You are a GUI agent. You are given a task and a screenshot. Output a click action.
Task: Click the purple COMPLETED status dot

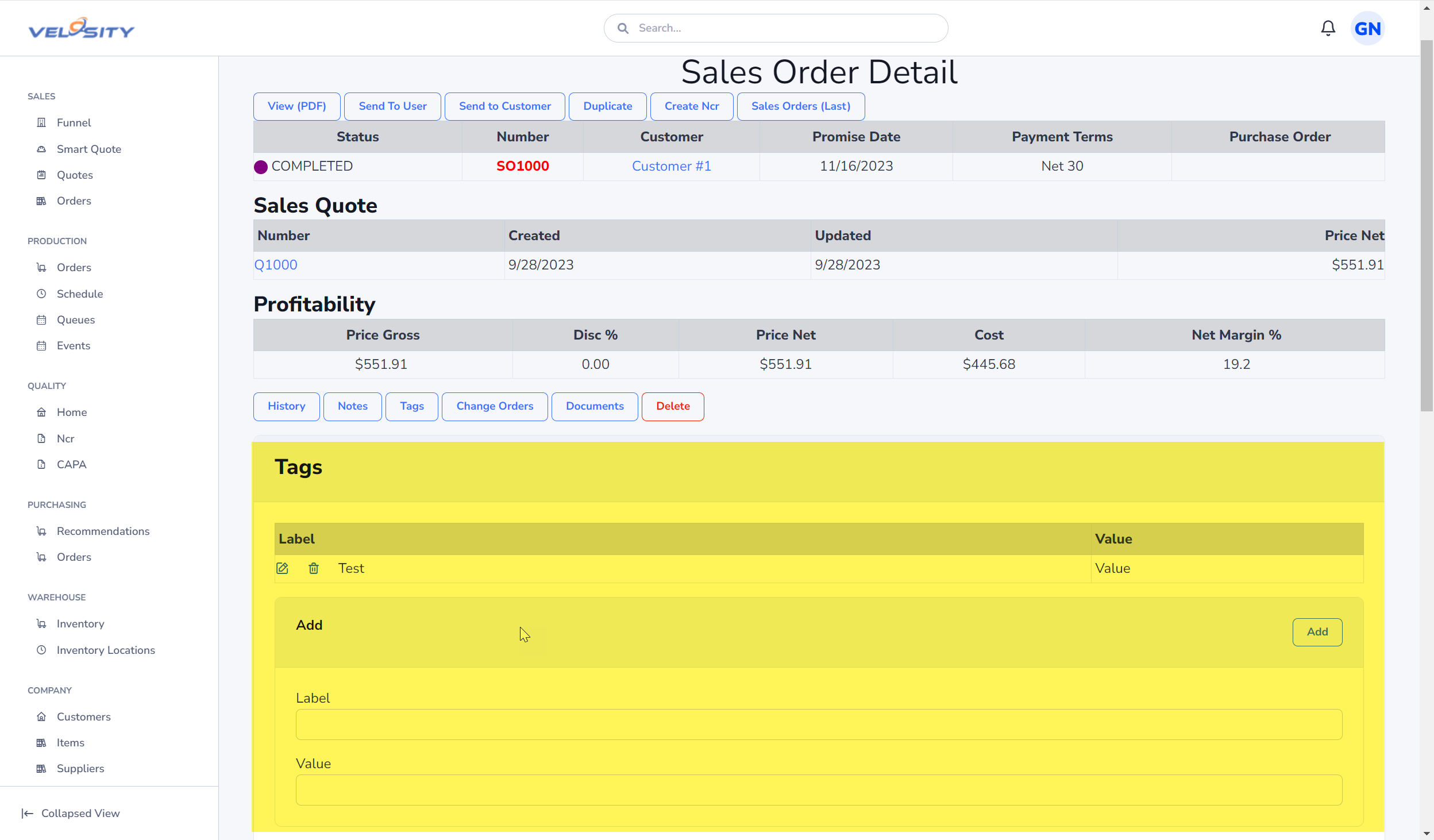tap(261, 167)
